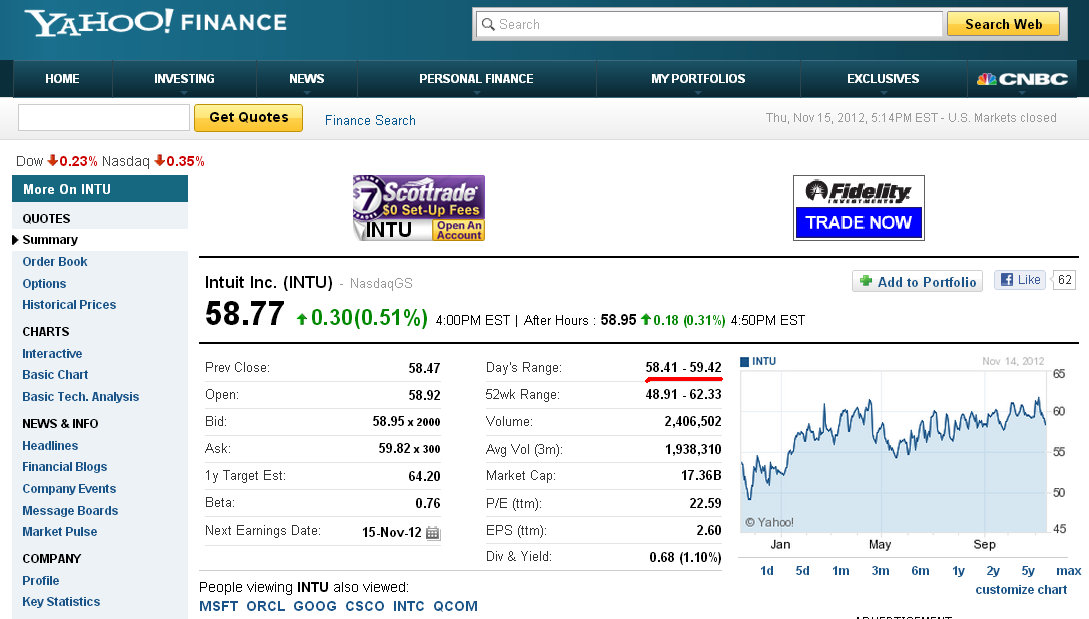Click the Nasdaq percentage change -0.35%

(180, 161)
